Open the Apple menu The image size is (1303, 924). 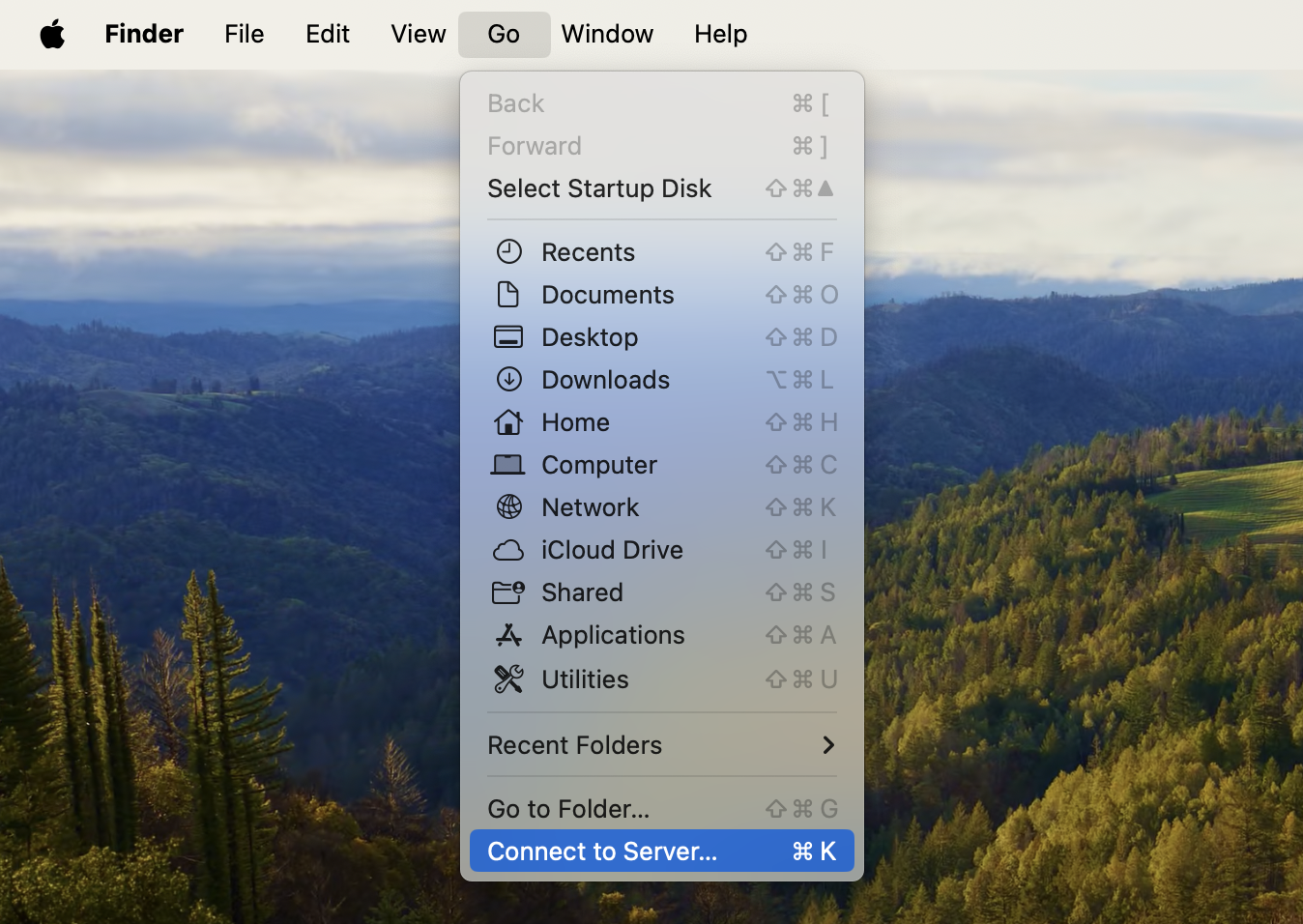coord(52,34)
